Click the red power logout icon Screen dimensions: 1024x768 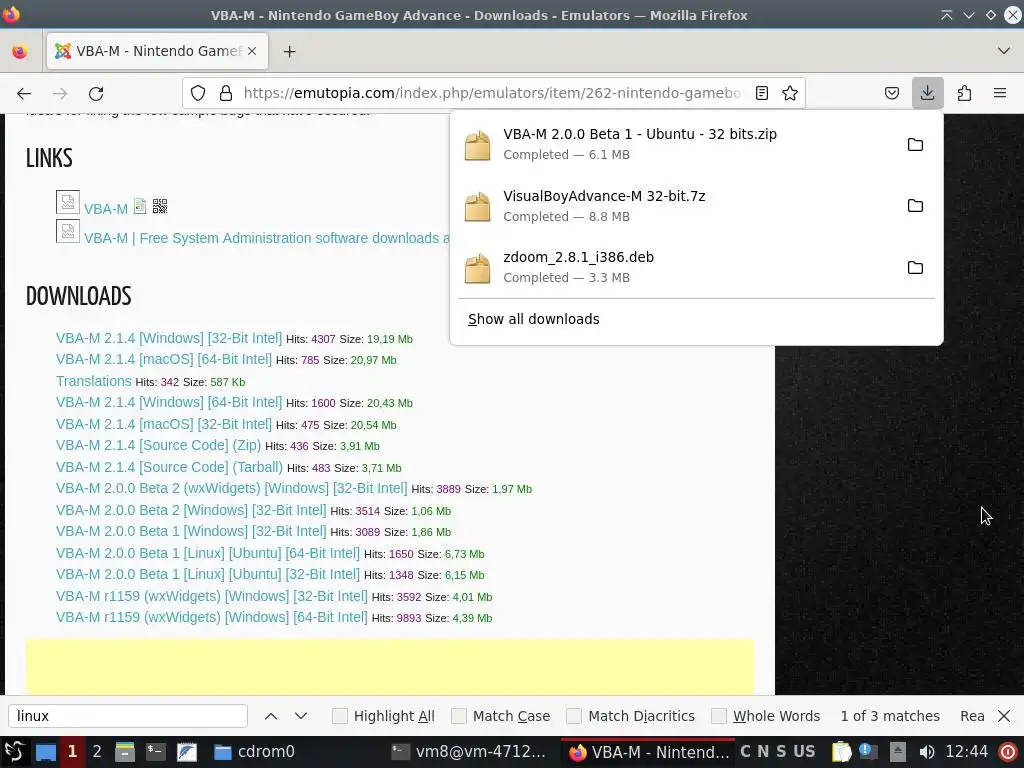[x=1008, y=752]
